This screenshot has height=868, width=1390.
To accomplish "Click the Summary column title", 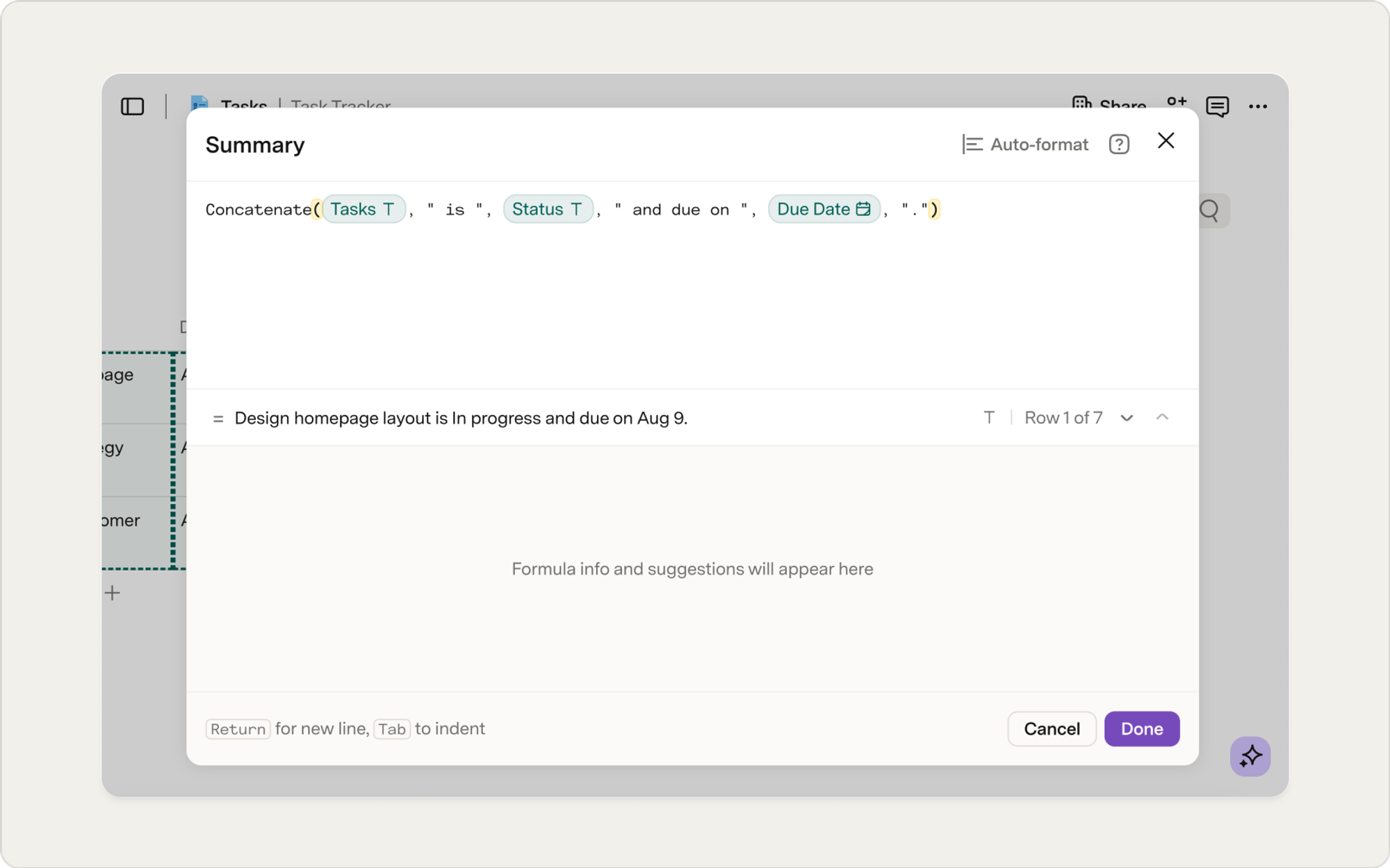I will (x=255, y=145).
